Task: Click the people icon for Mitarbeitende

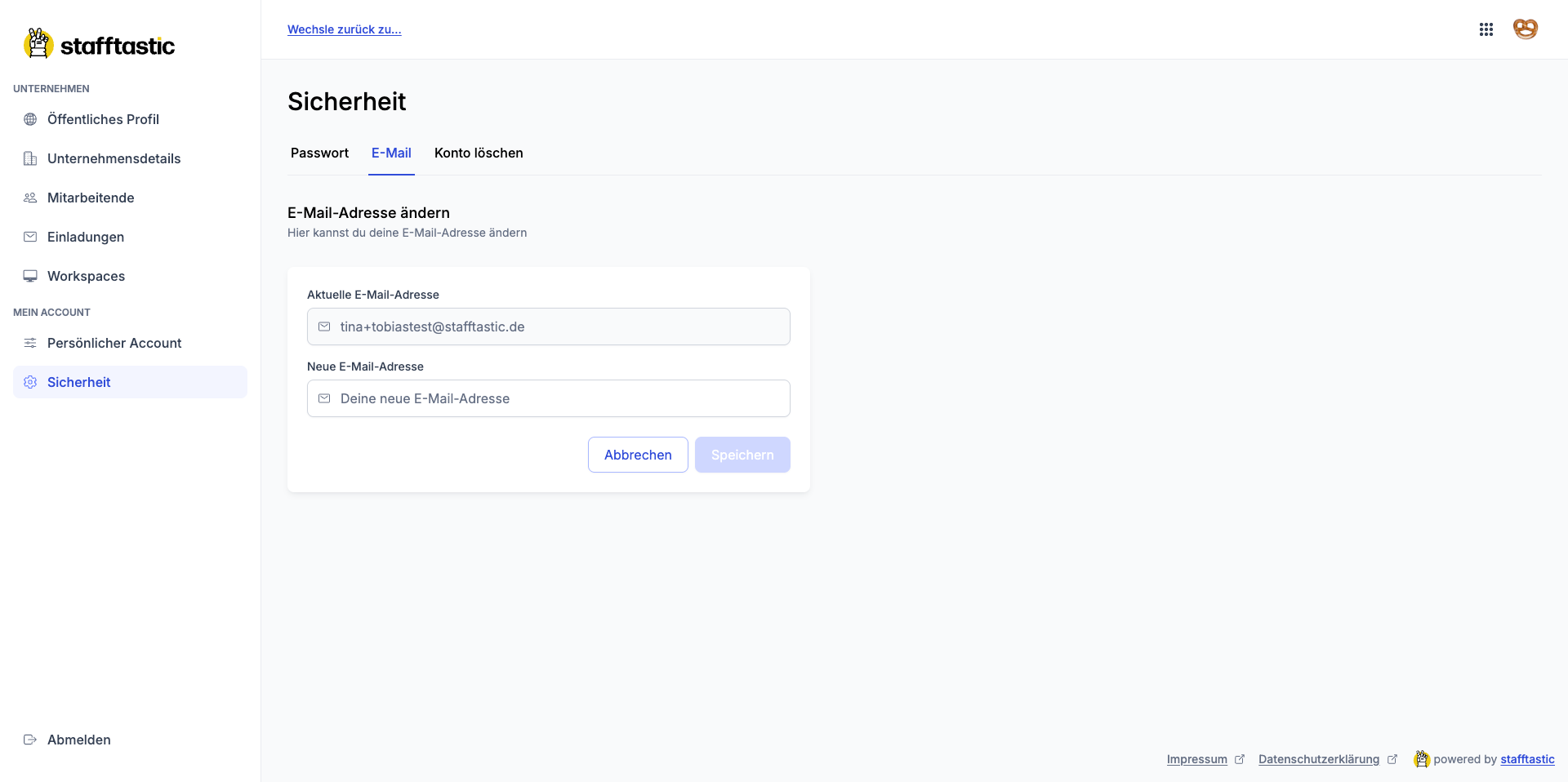Action: point(30,198)
